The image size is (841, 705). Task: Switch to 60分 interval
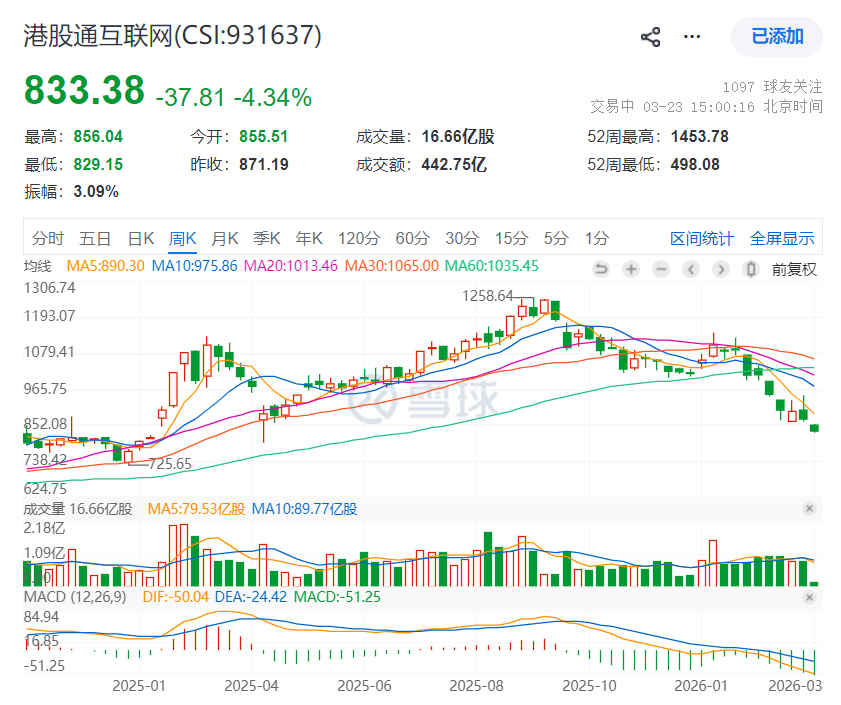(x=412, y=238)
